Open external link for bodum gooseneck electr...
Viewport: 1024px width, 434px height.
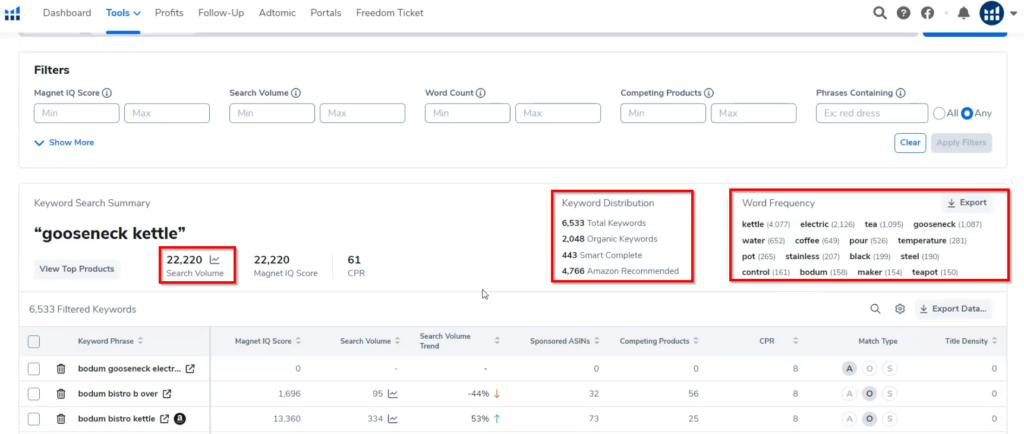190,369
